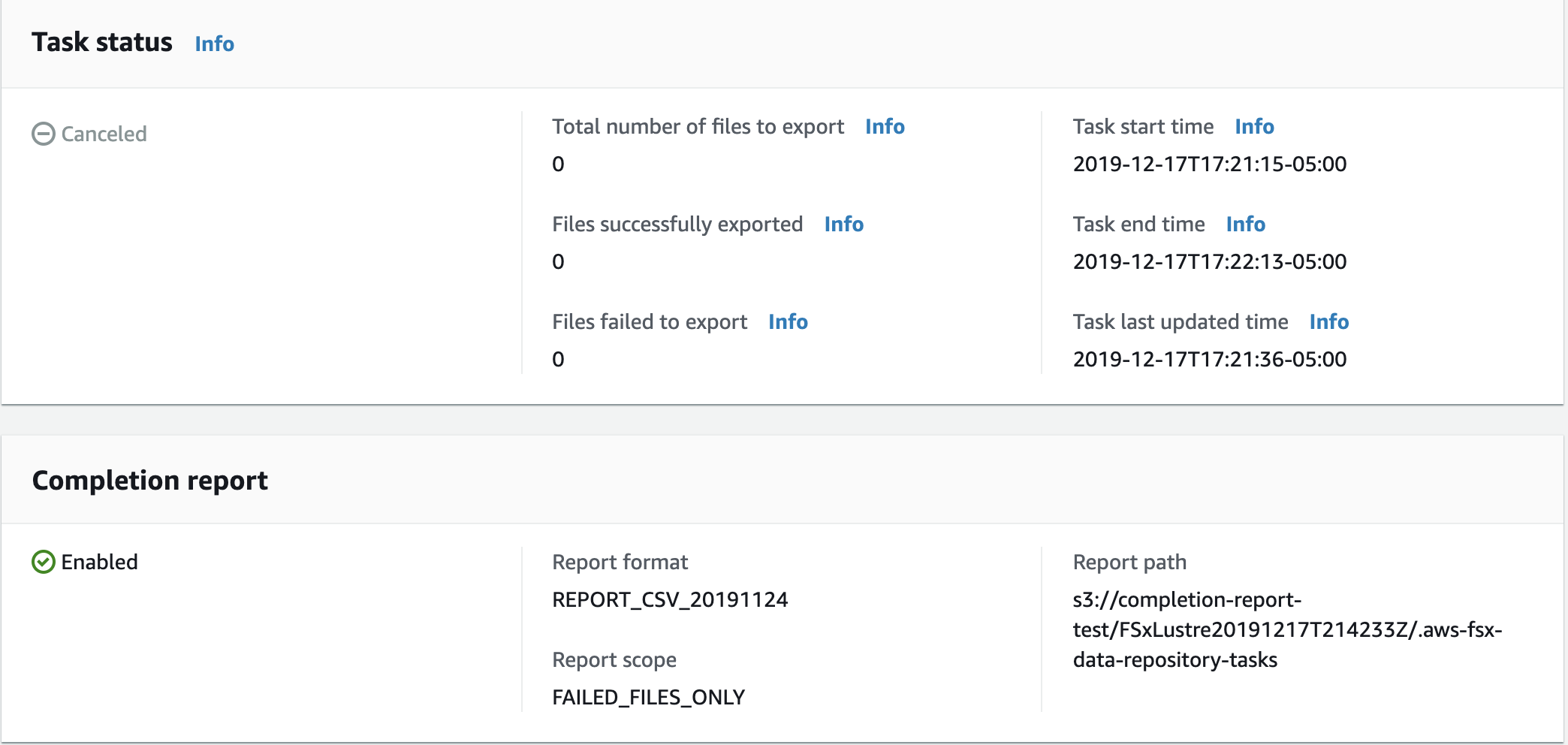The image size is (1568, 745).
Task: Click the Task last updated timestamp
Action: [1210, 359]
